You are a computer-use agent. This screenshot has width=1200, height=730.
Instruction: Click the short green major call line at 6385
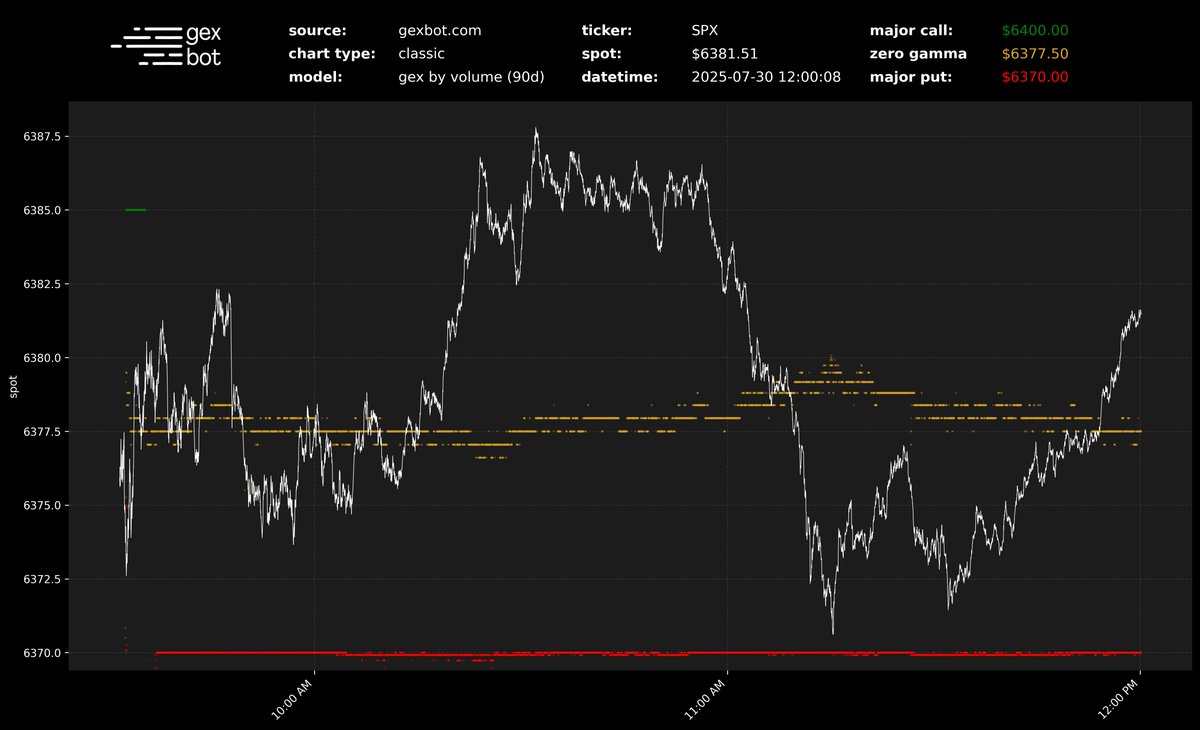click(x=136, y=210)
